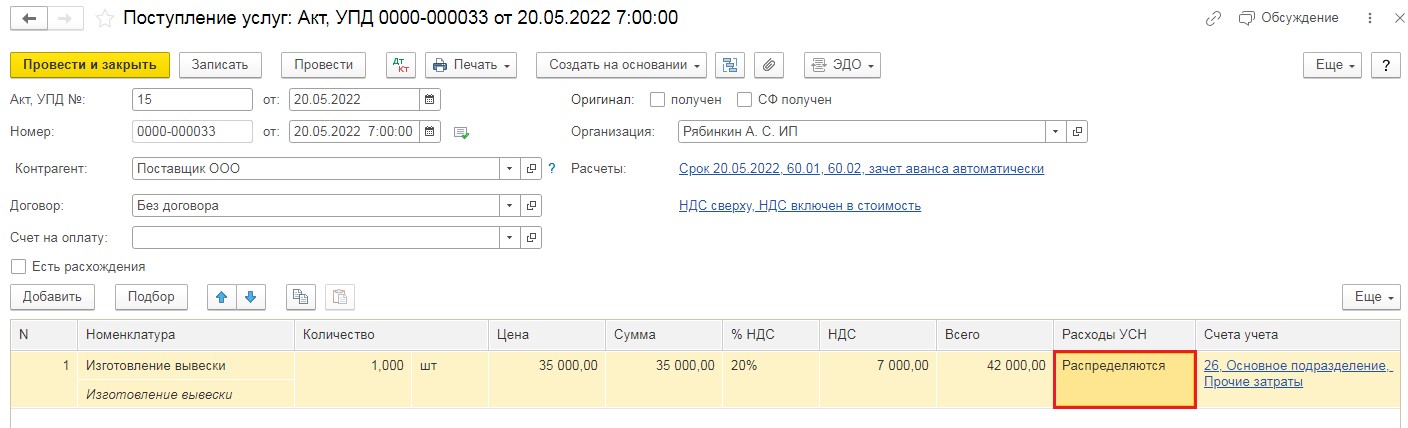Move the row up with the arrow icon

221,297
